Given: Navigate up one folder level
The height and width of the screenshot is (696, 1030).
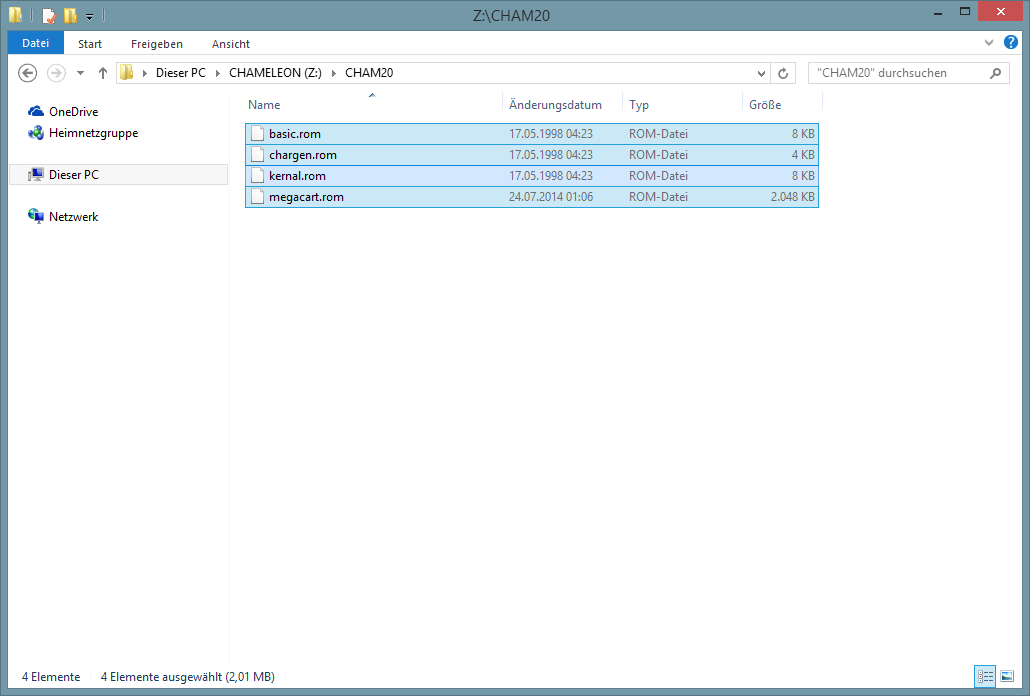Looking at the screenshot, I should point(102,73).
